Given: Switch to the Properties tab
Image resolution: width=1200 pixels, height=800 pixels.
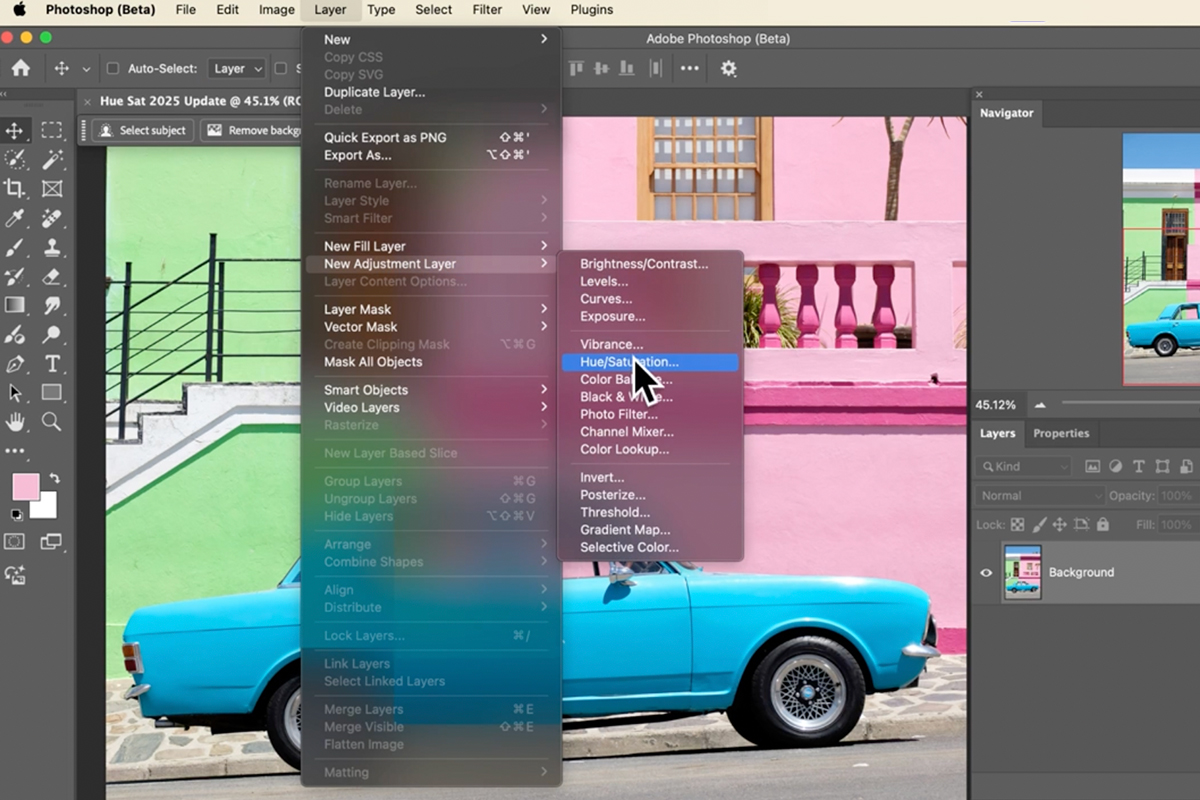Looking at the screenshot, I should 1061,433.
